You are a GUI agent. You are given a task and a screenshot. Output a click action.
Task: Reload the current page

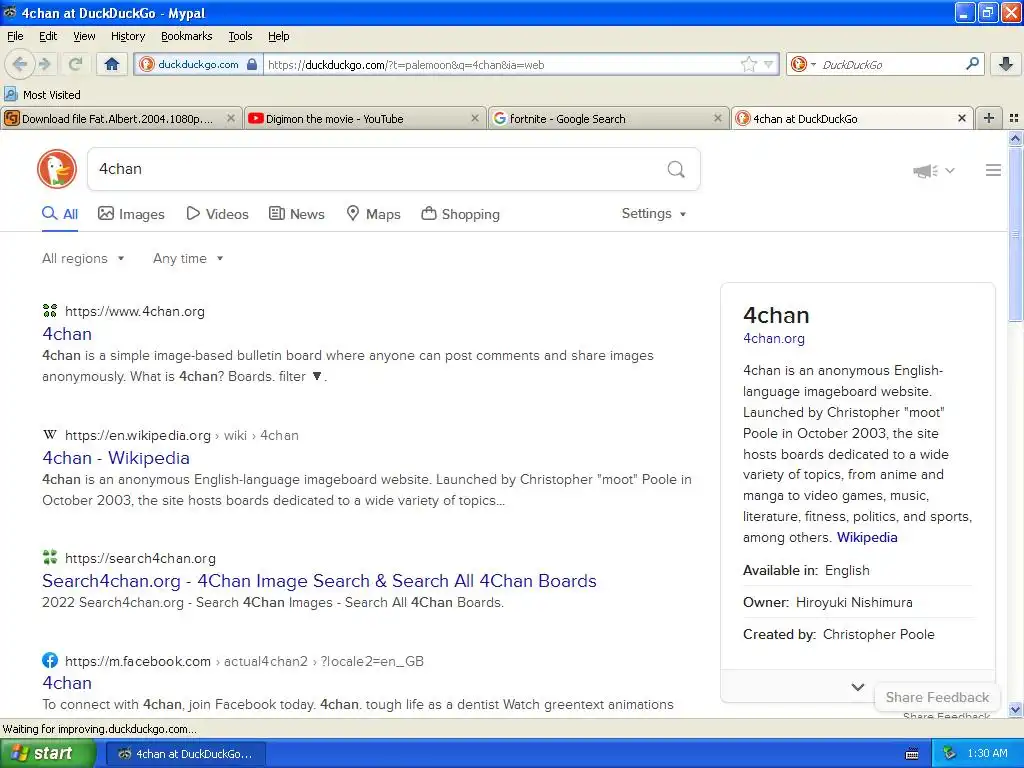75,64
